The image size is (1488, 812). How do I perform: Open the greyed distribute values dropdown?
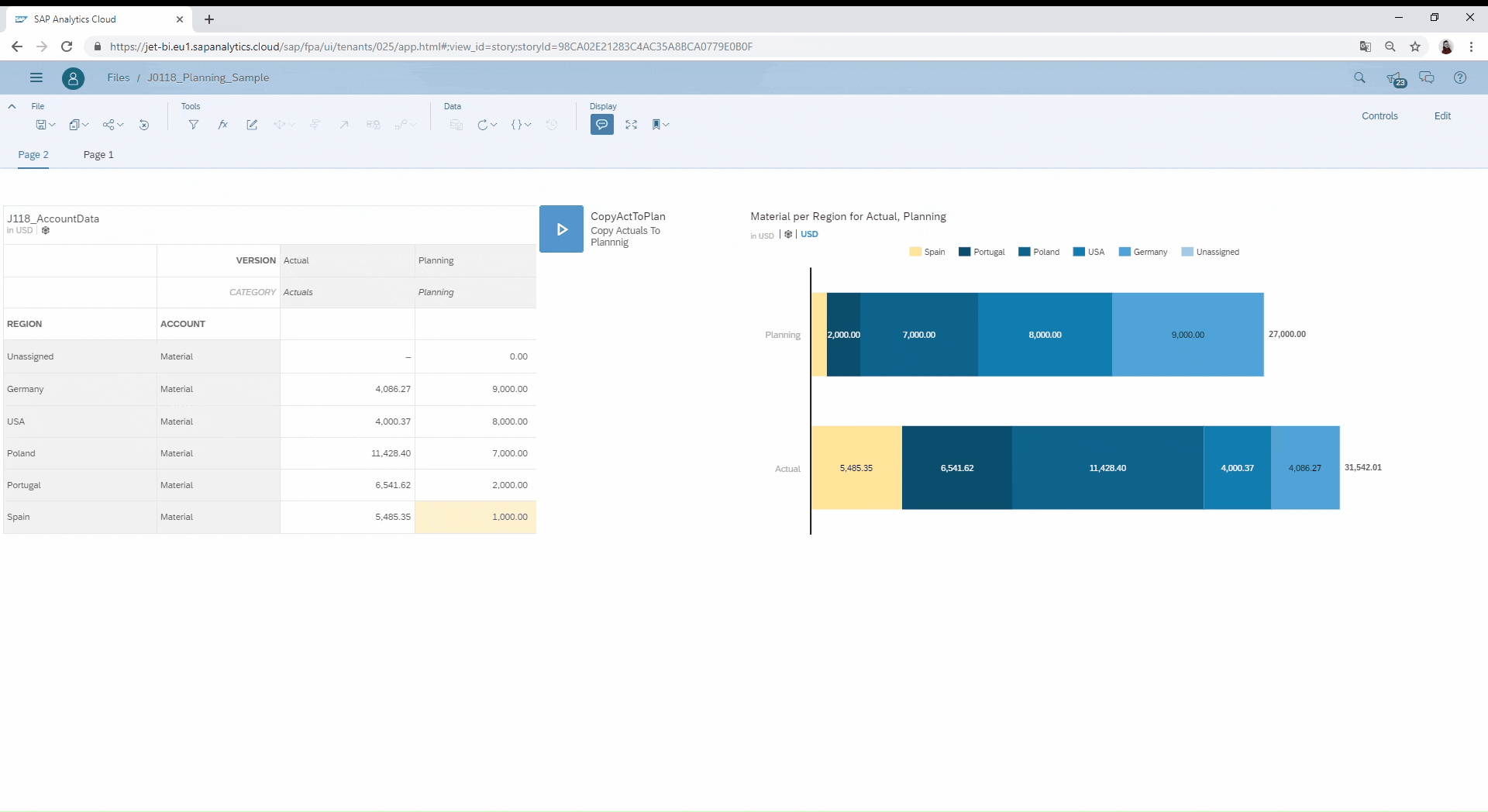(284, 125)
